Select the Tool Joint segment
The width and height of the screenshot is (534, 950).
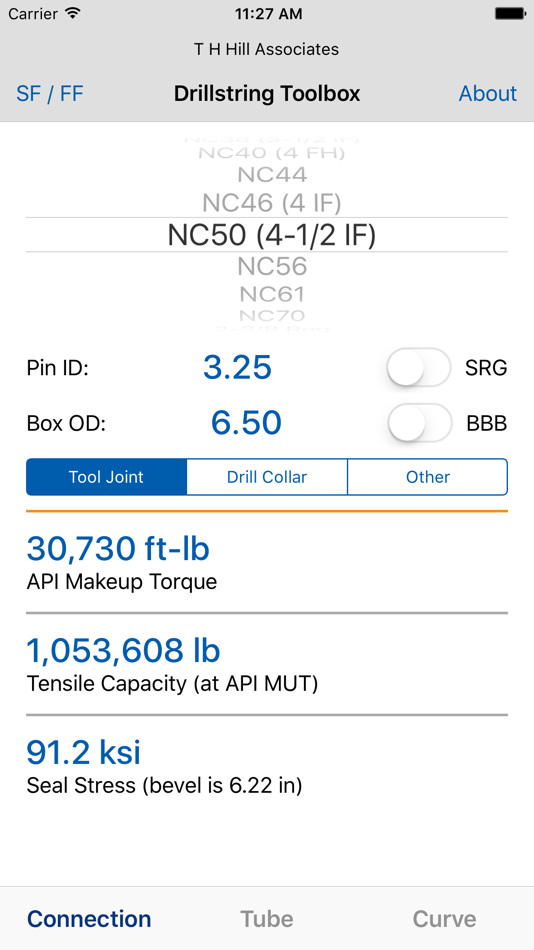(106, 477)
